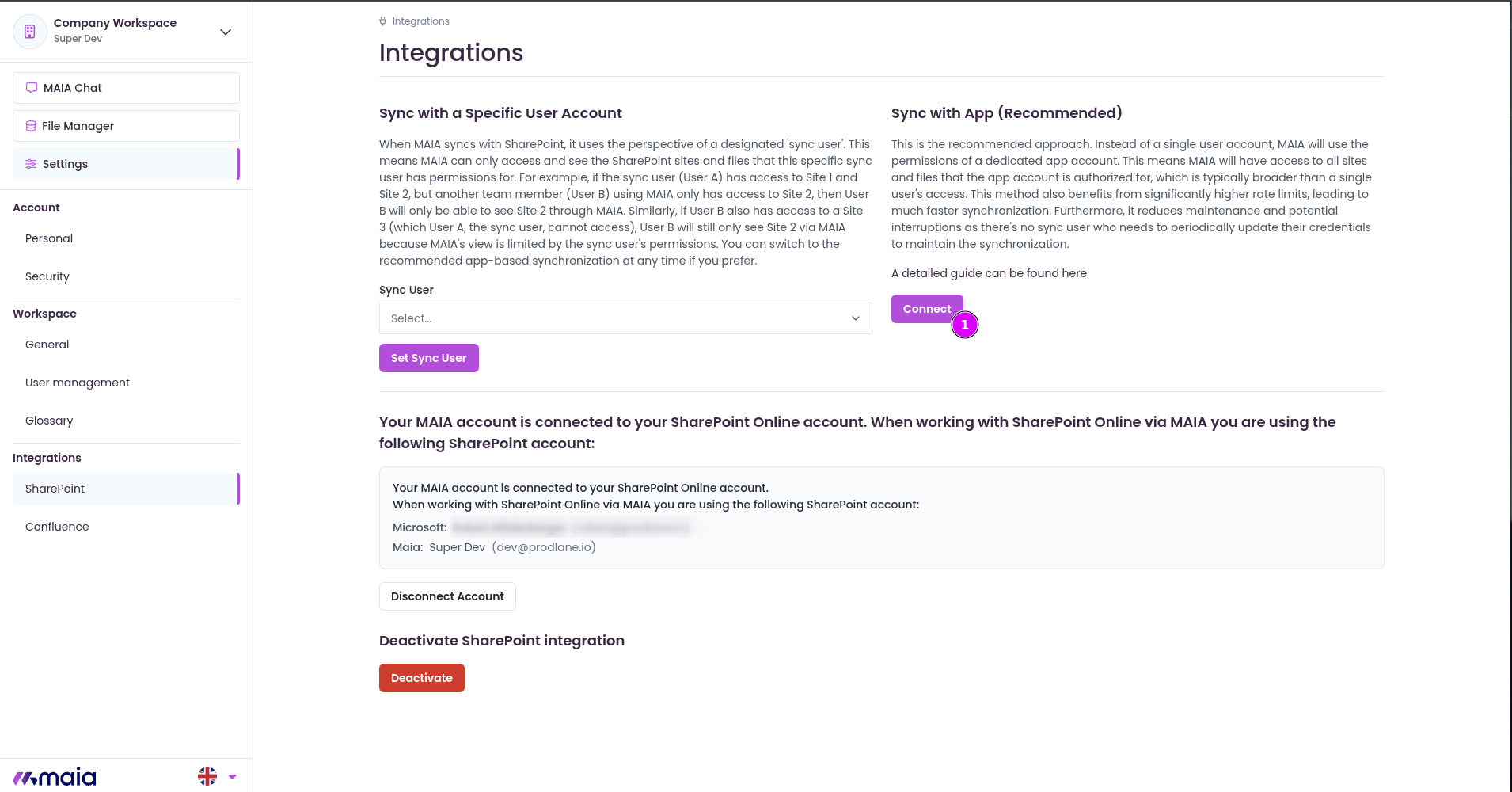Click the maia logo at bottom left
This screenshot has width=1512, height=792.
pos(55,777)
